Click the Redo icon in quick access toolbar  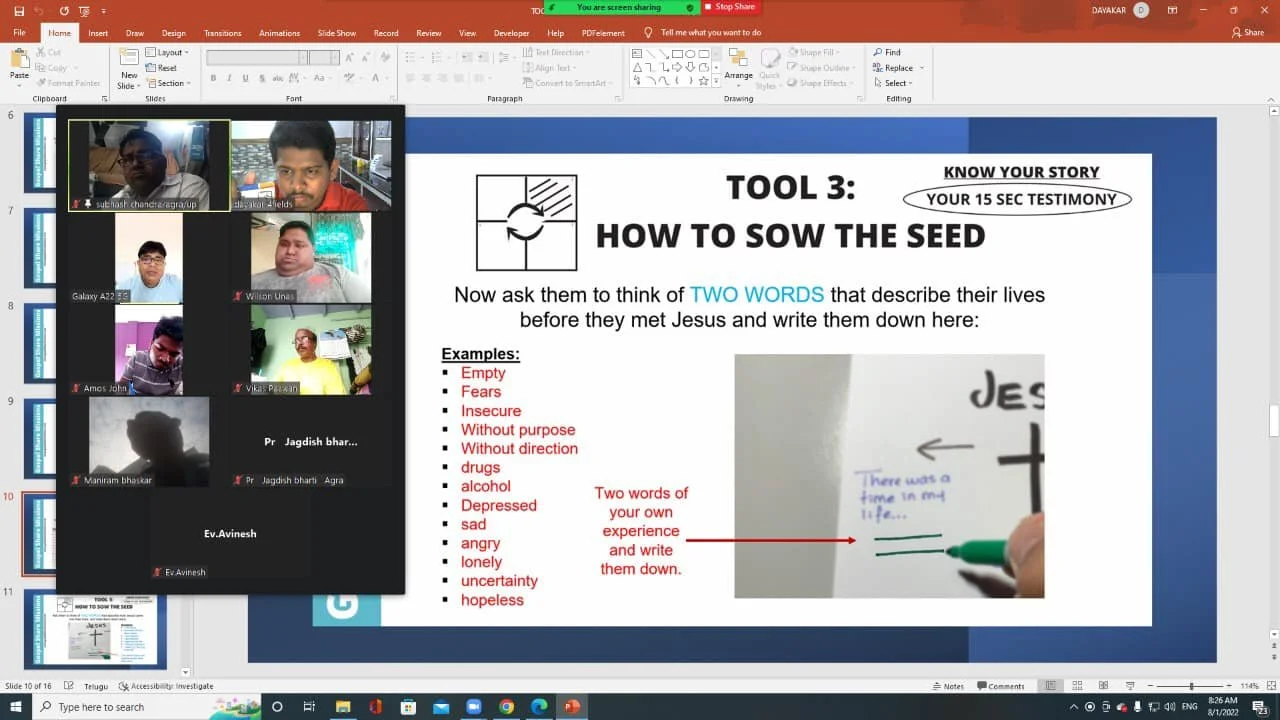click(64, 10)
